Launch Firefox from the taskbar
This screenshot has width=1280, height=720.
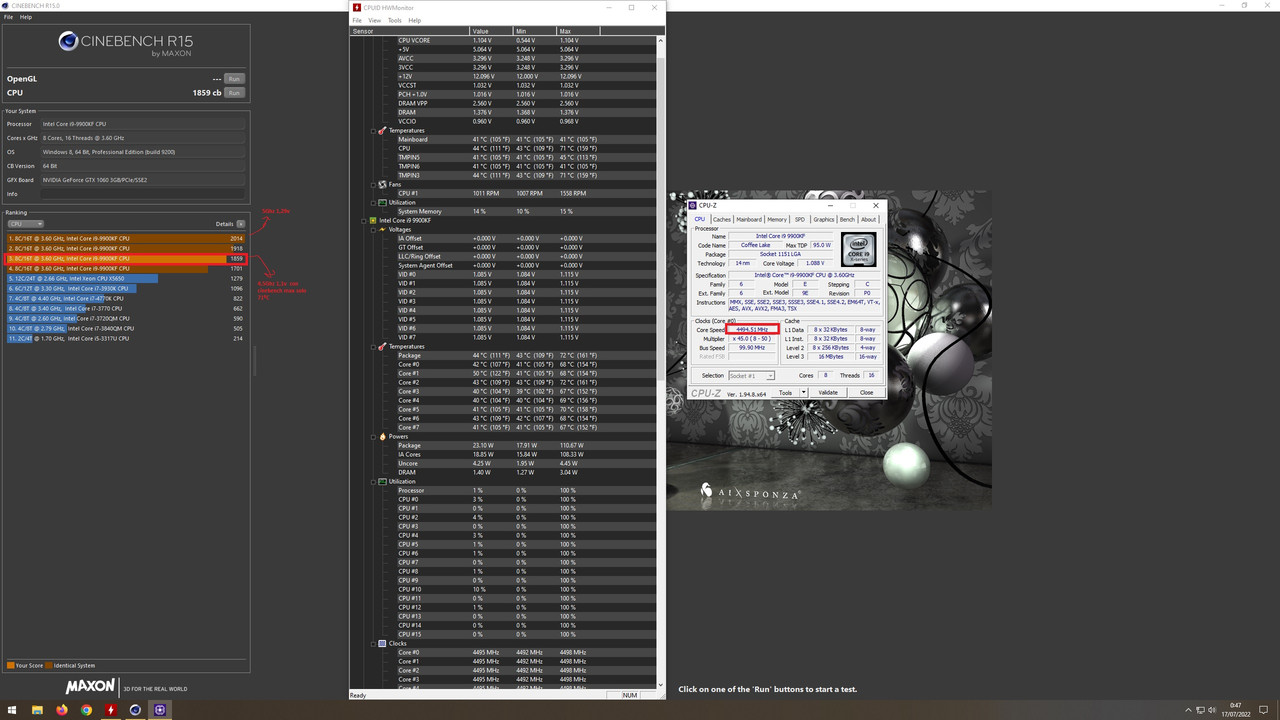tap(62, 710)
